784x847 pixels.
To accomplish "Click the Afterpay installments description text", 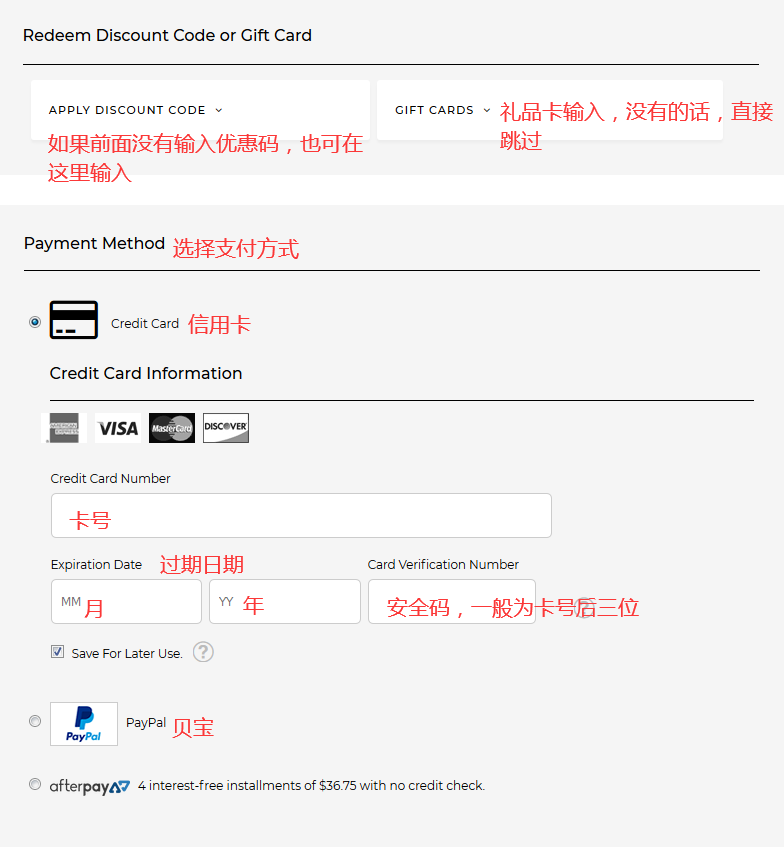I will point(311,785).
